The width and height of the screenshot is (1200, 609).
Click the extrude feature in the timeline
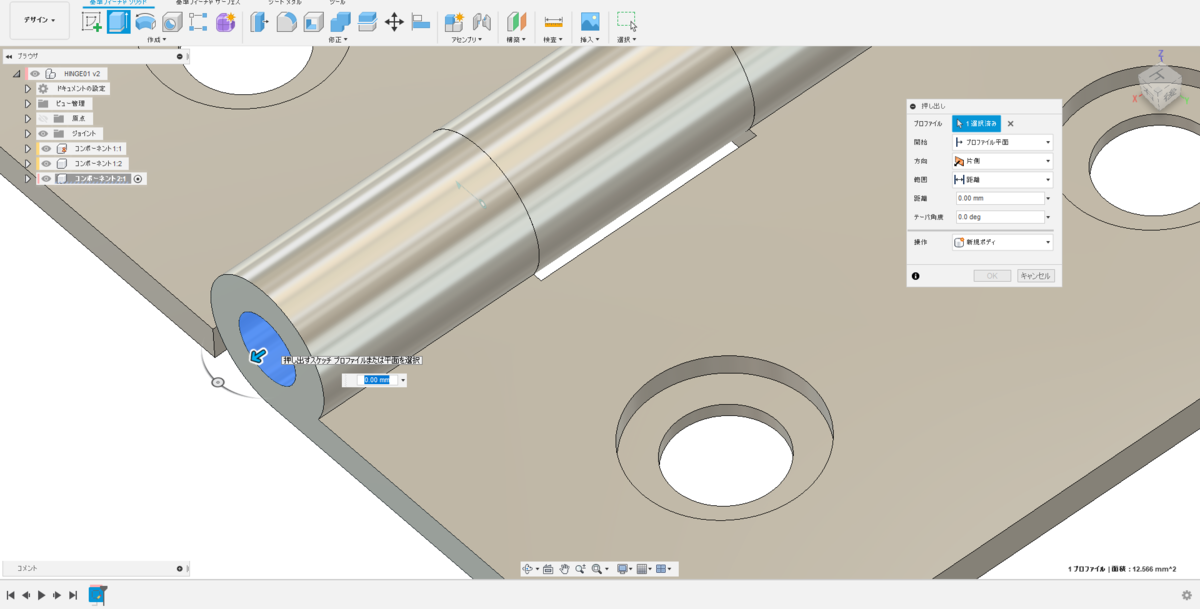tap(97, 595)
